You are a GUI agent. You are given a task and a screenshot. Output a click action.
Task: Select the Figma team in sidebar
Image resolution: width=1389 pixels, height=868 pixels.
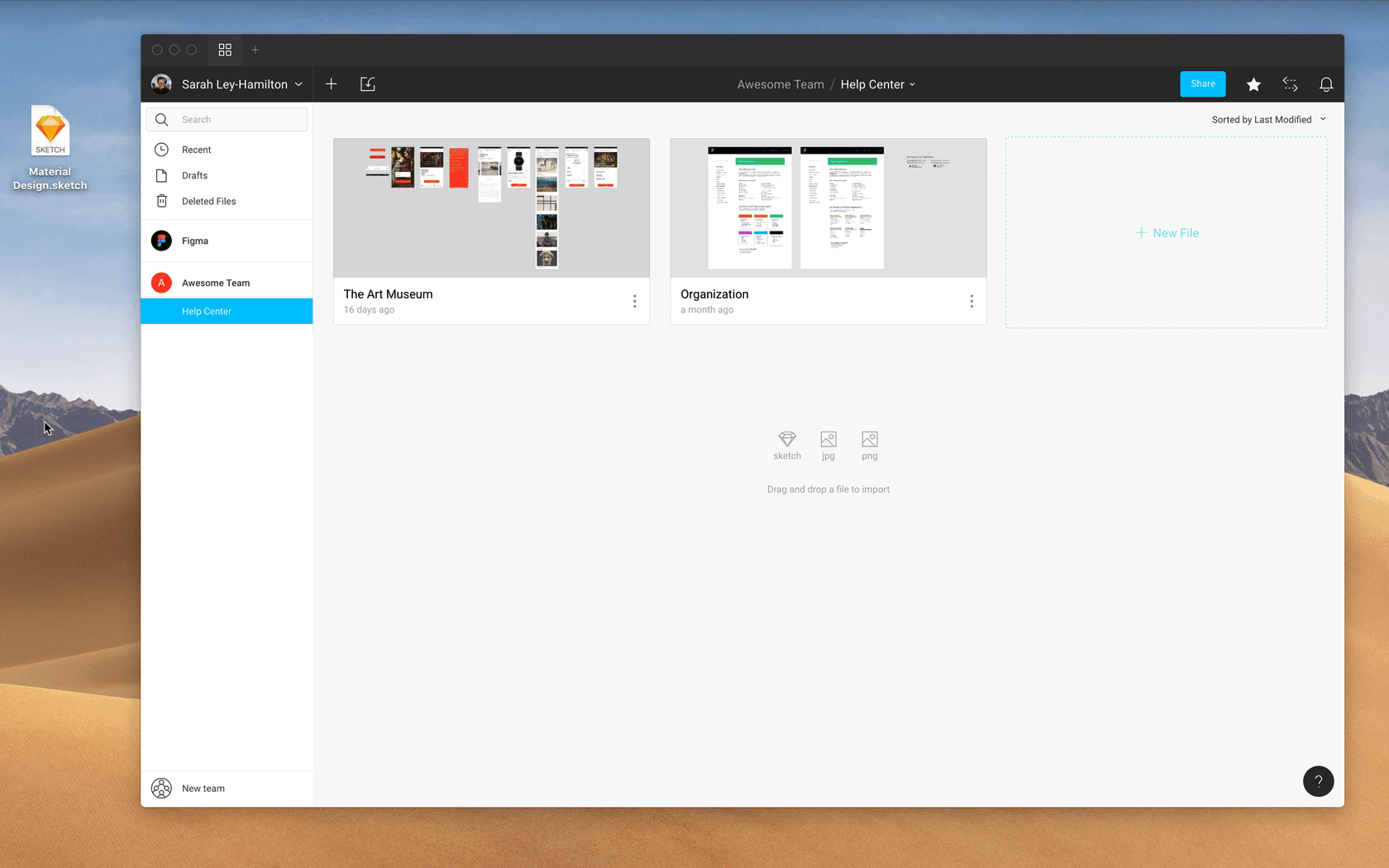[x=227, y=241]
